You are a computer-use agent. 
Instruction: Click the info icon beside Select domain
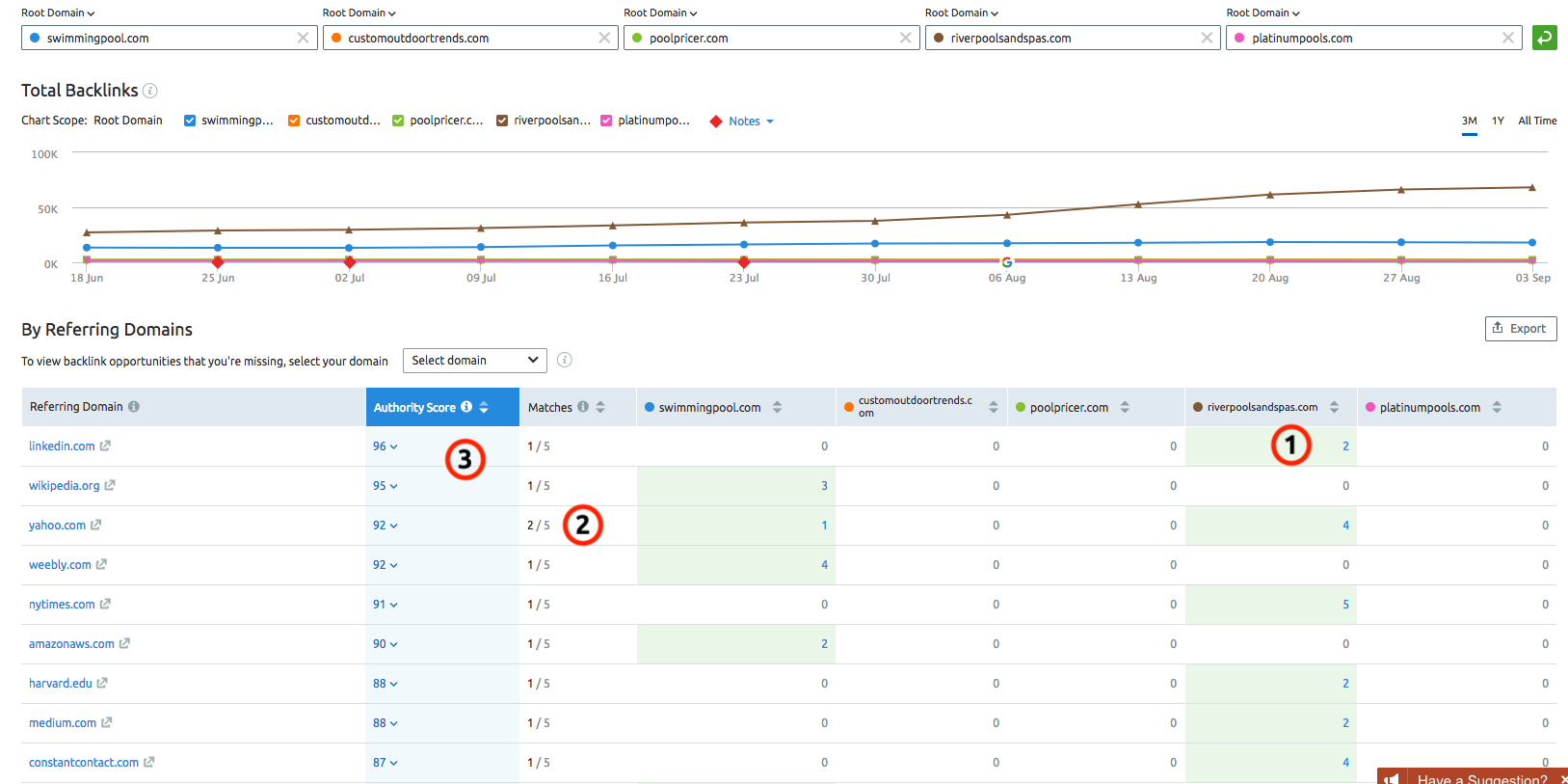coord(565,360)
